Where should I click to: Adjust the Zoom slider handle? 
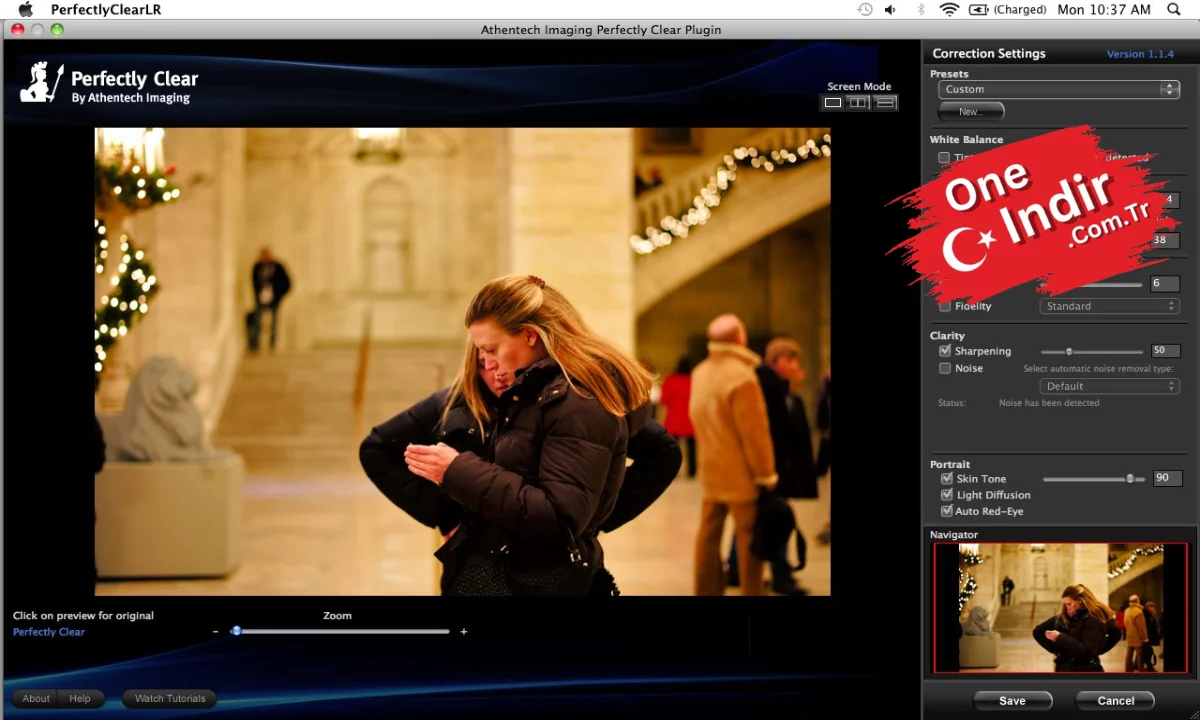tap(236, 631)
